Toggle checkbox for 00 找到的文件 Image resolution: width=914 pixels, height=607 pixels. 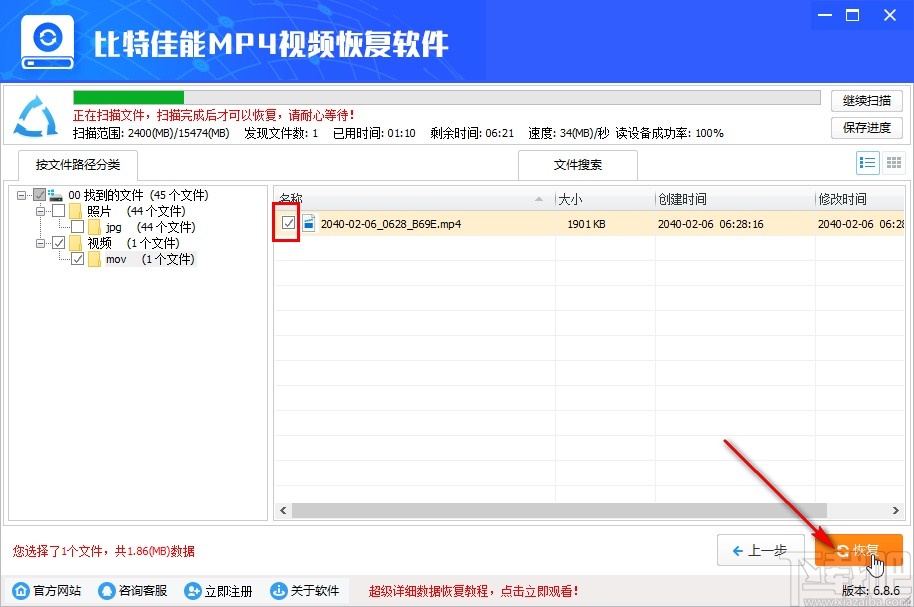coord(39,195)
